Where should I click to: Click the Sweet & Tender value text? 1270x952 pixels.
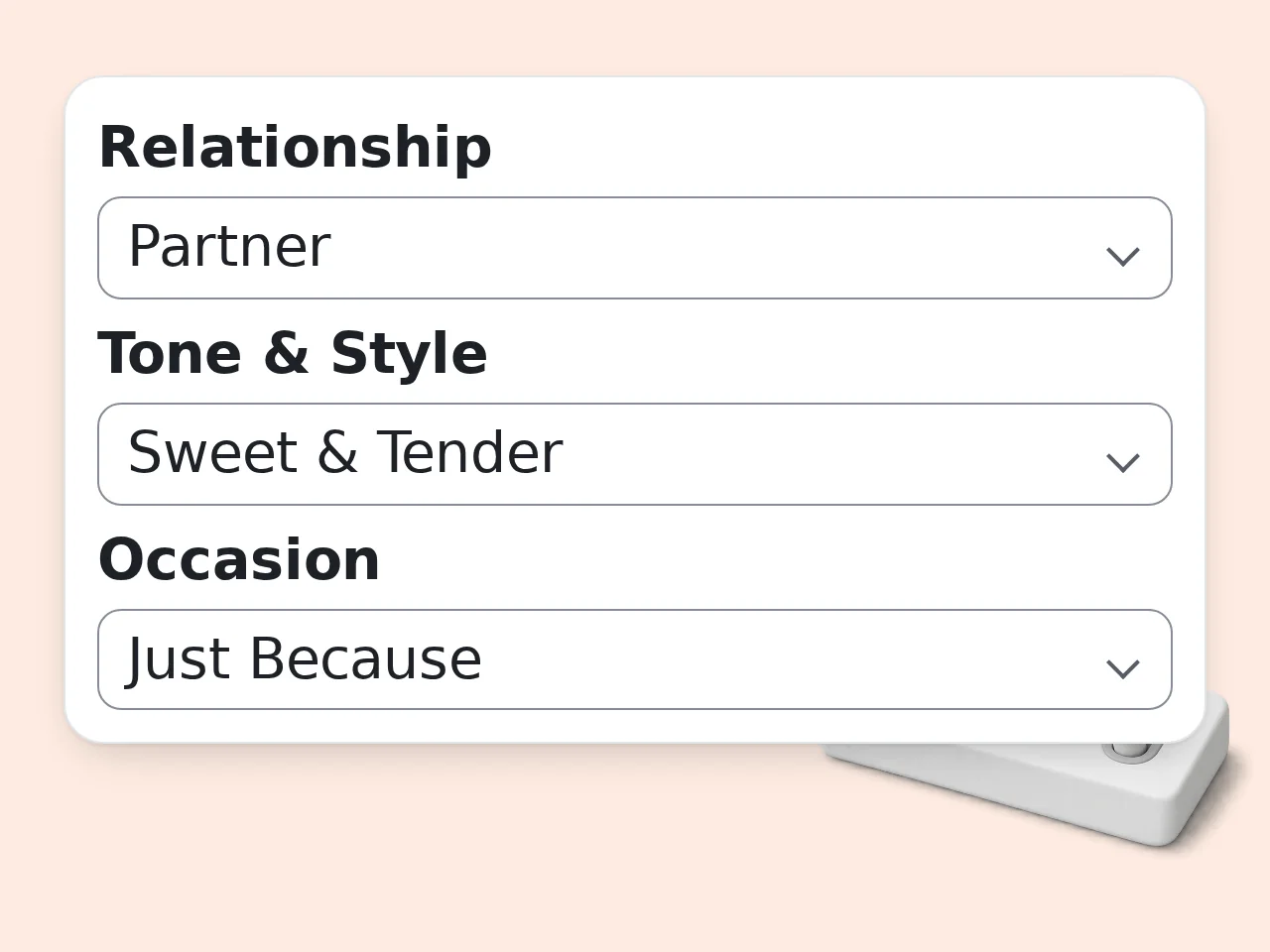[x=345, y=453]
